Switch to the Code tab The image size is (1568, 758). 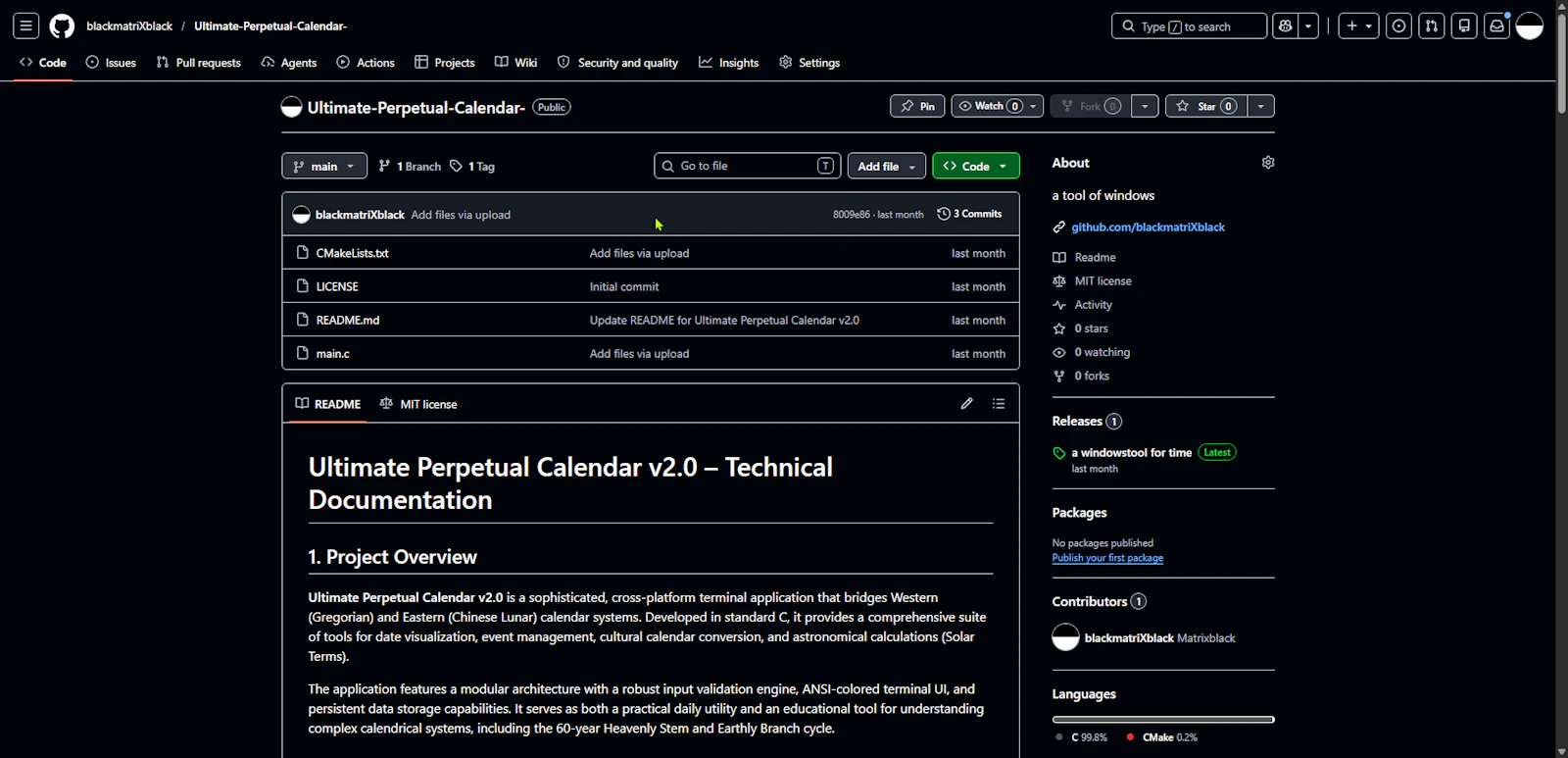point(43,63)
